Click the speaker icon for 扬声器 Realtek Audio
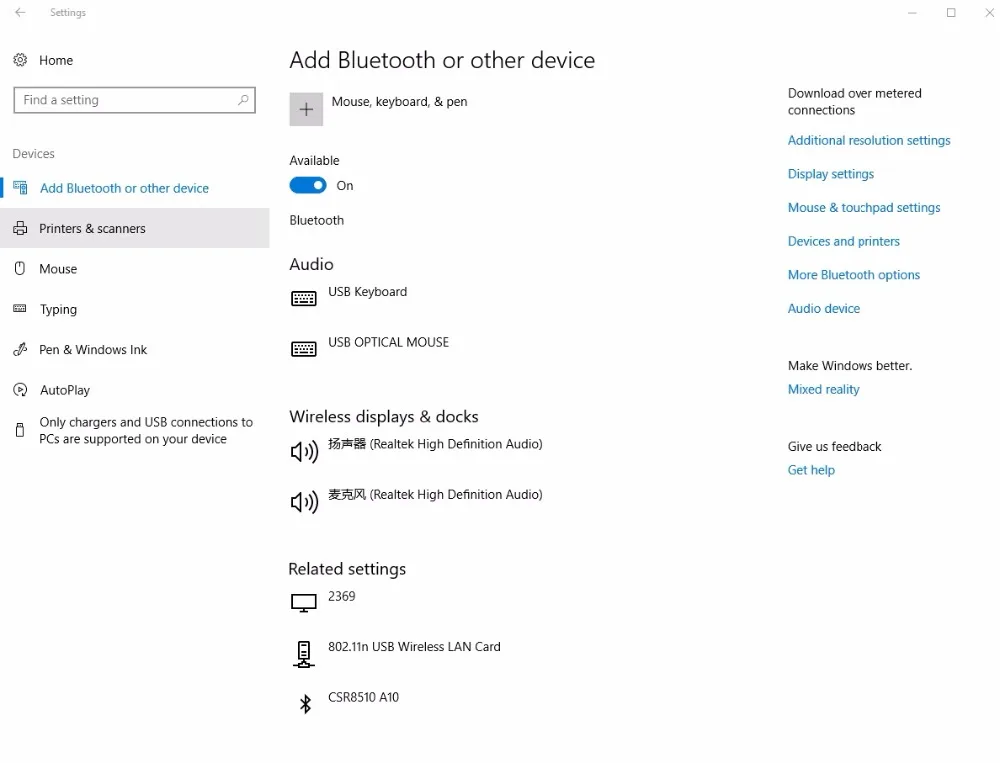This screenshot has height=763, width=1000. coord(304,452)
